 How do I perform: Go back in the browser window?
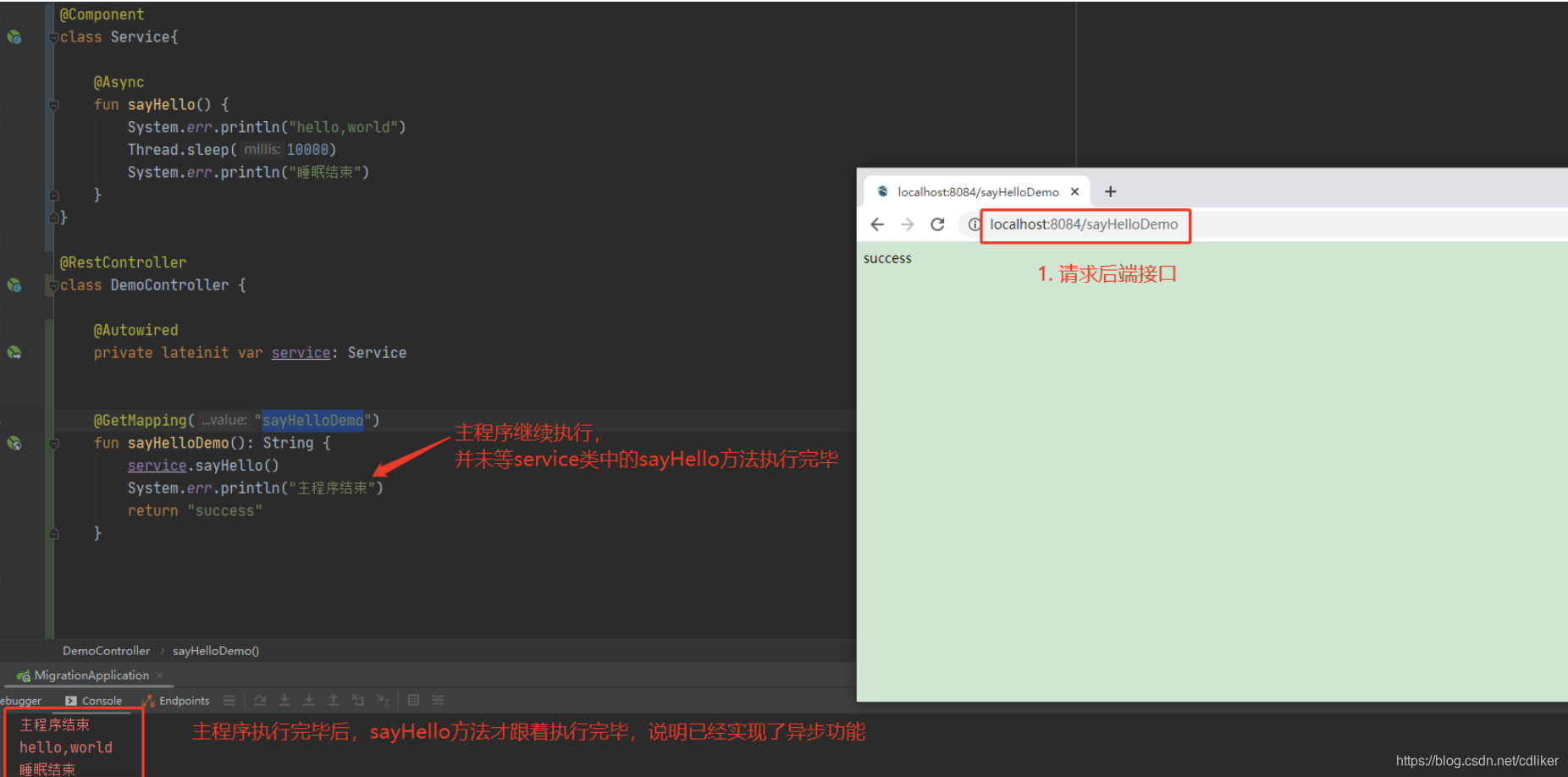click(877, 224)
